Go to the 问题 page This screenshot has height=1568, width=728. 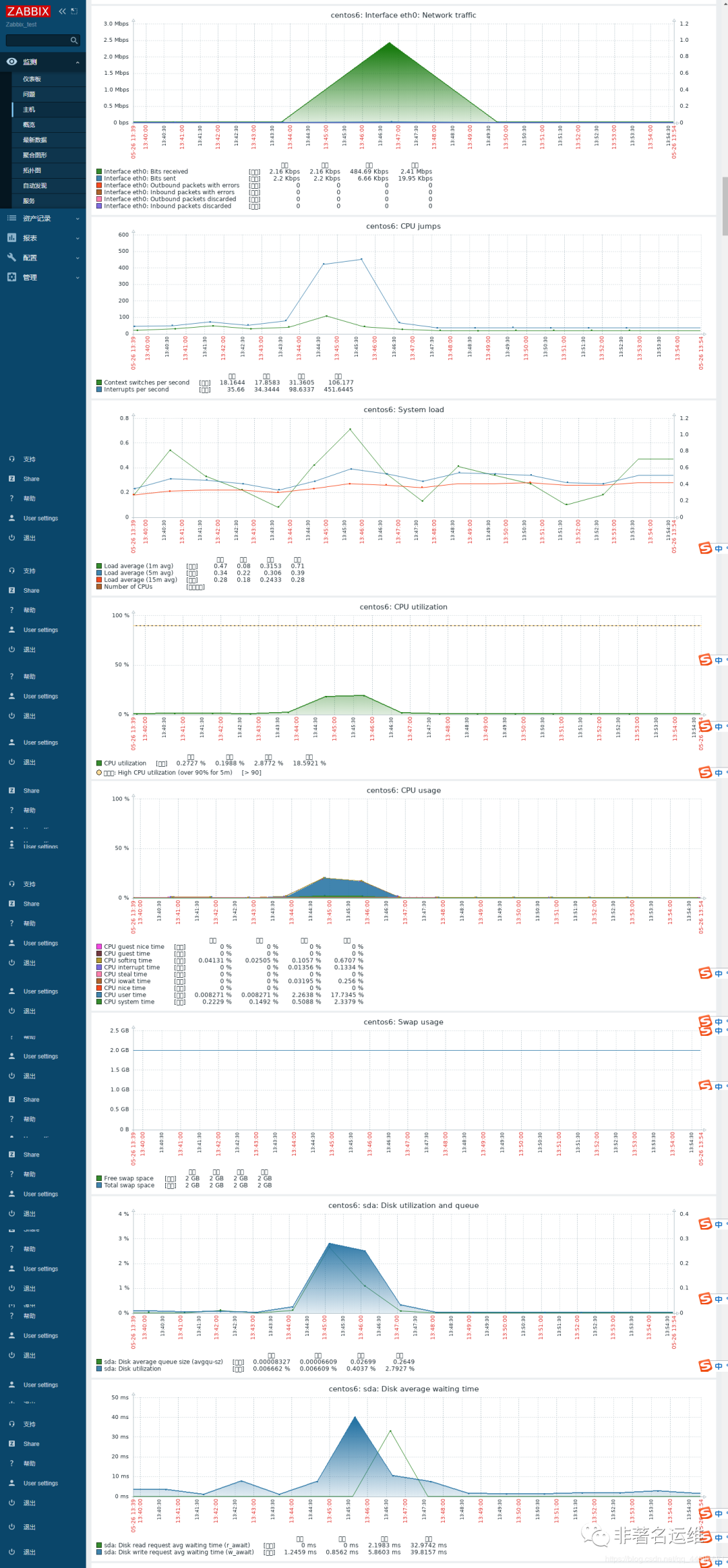pyautogui.click(x=49, y=94)
